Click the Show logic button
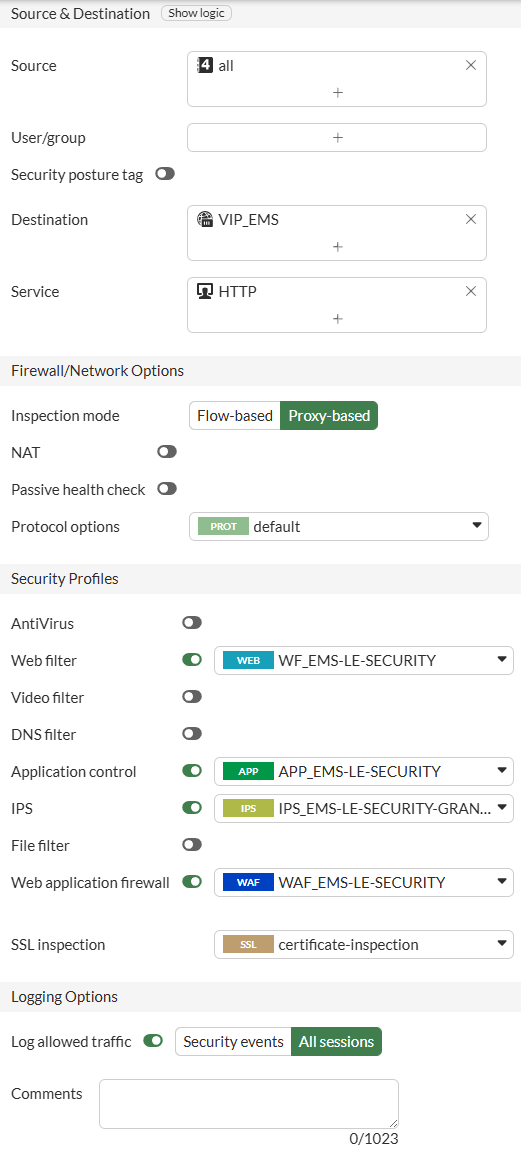Viewport: 521px width, 1150px height. point(197,13)
